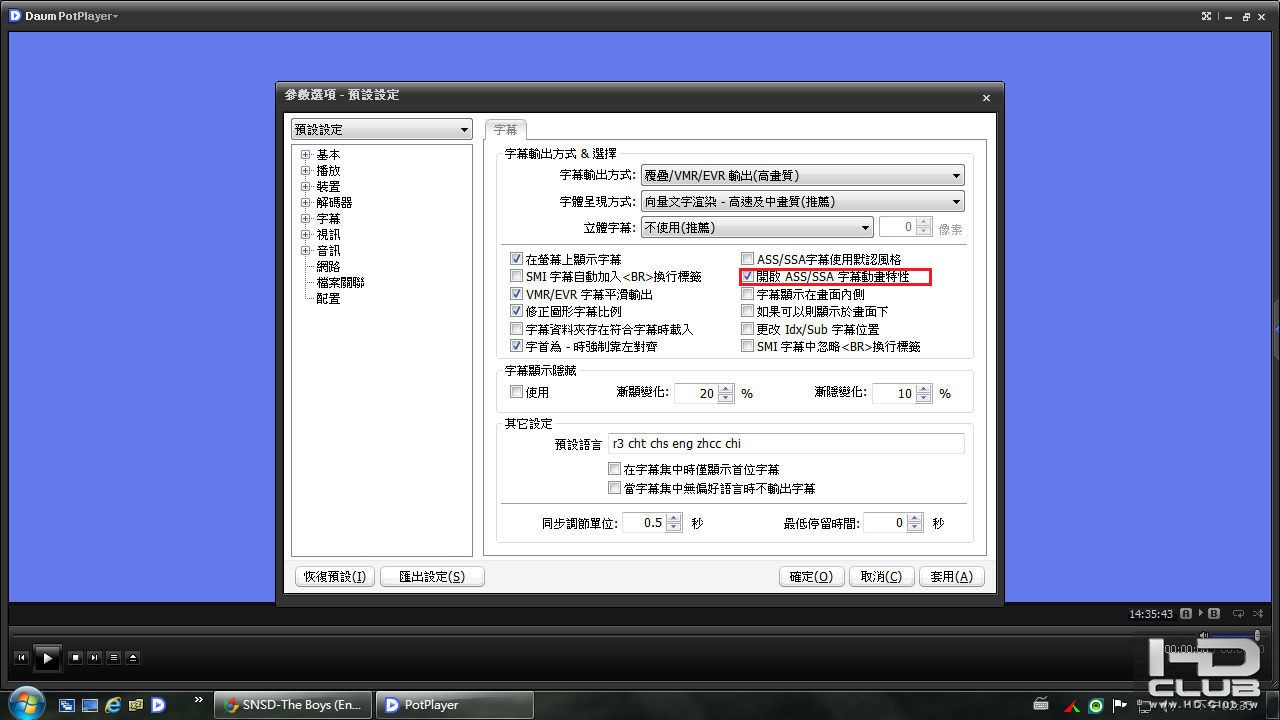Enable ASS/SSA字幕使用默認風格 checkbox
Image resolution: width=1280 pixels, height=720 pixels.
click(747, 259)
